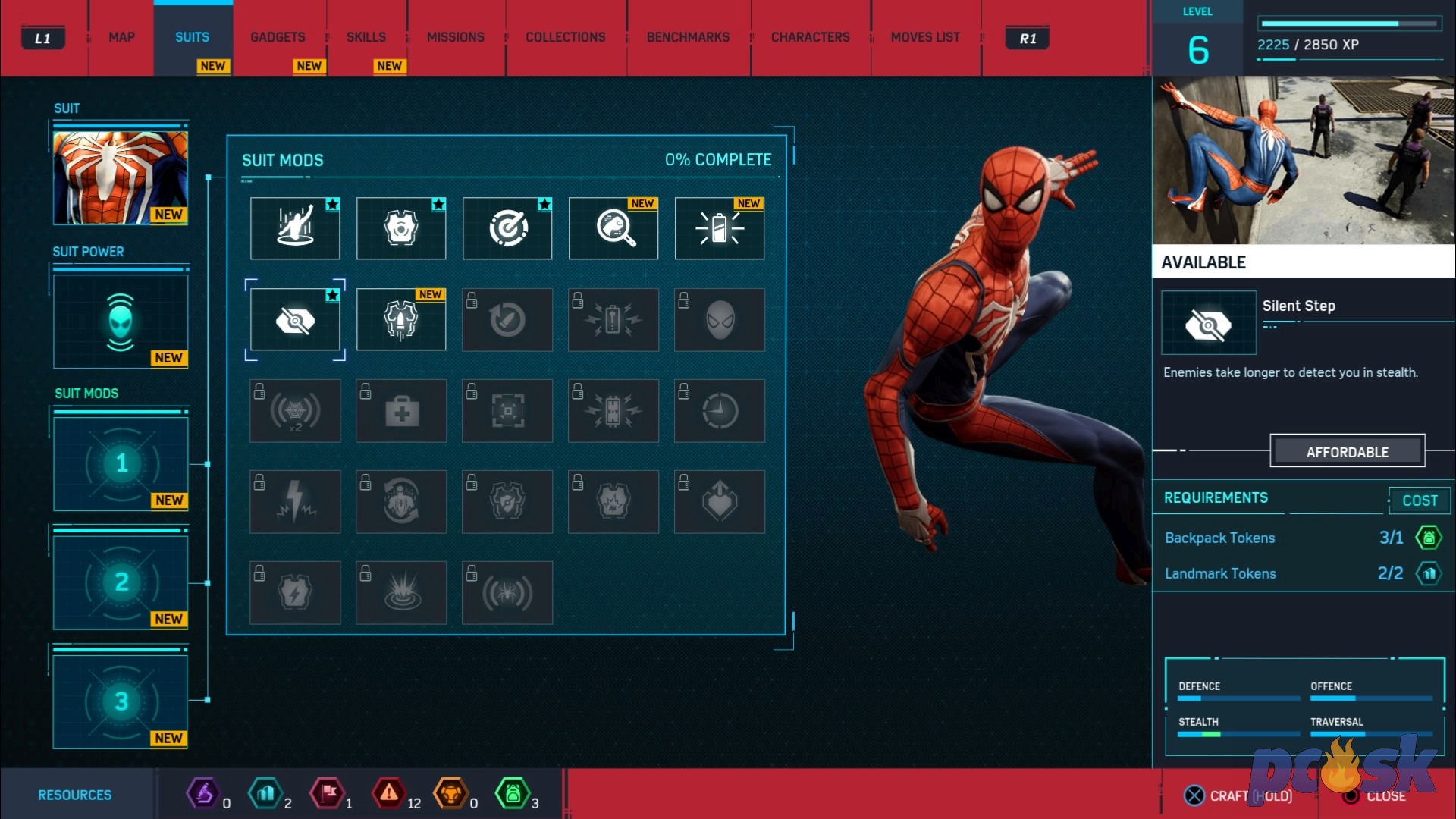The height and width of the screenshot is (819, 1456).
Task: Open the SKILLS tab
Action: (x=366, y=37)
